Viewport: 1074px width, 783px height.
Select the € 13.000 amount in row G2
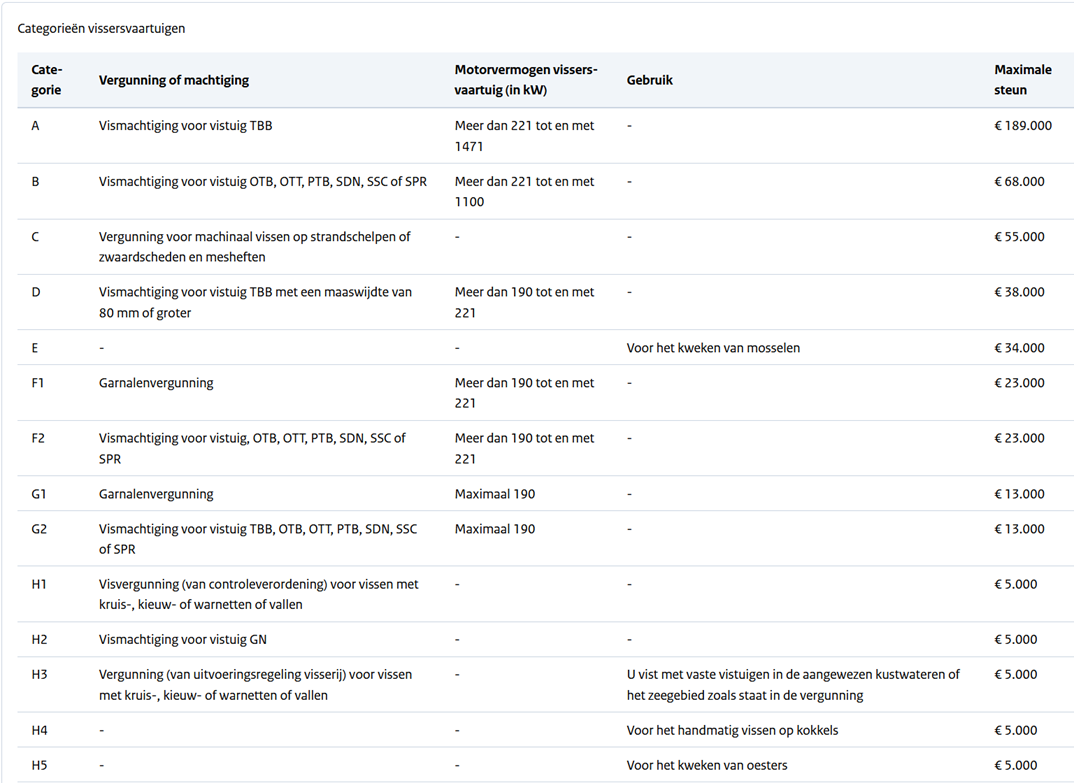pos(1019,529)
